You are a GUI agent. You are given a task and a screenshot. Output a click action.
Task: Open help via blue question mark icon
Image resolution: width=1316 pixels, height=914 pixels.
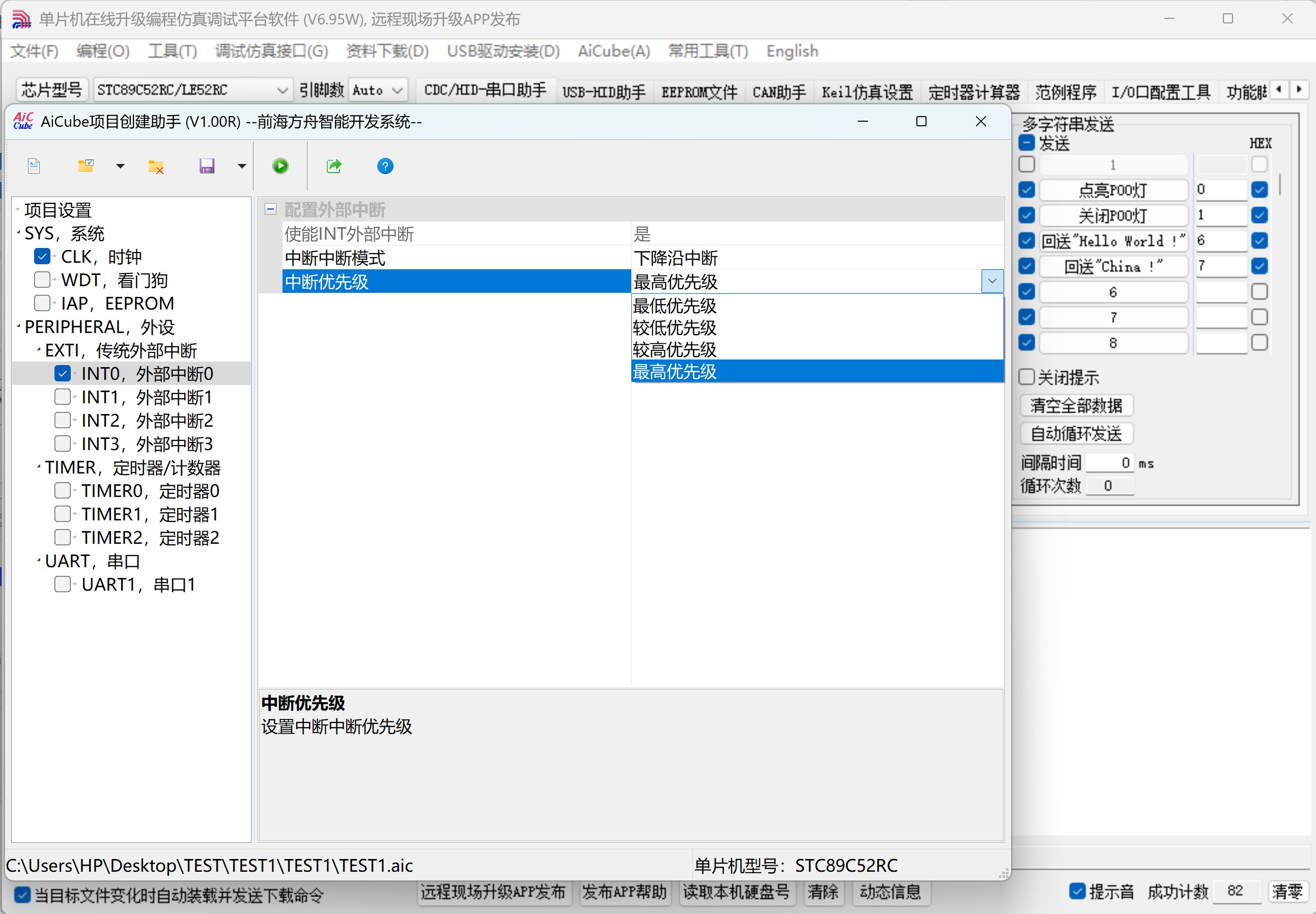point(385,166)
